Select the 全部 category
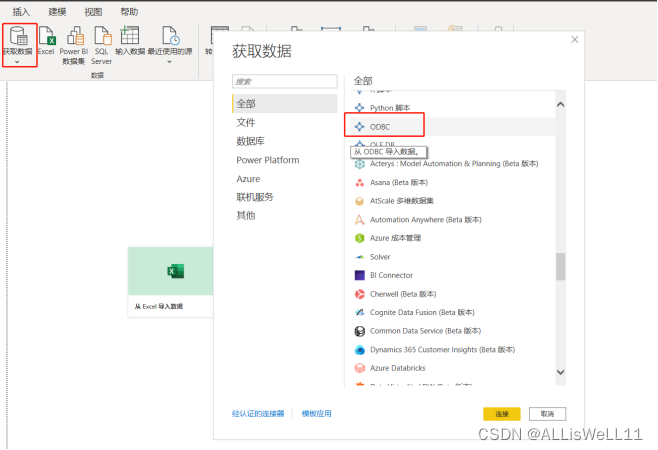 click(285, 104)
